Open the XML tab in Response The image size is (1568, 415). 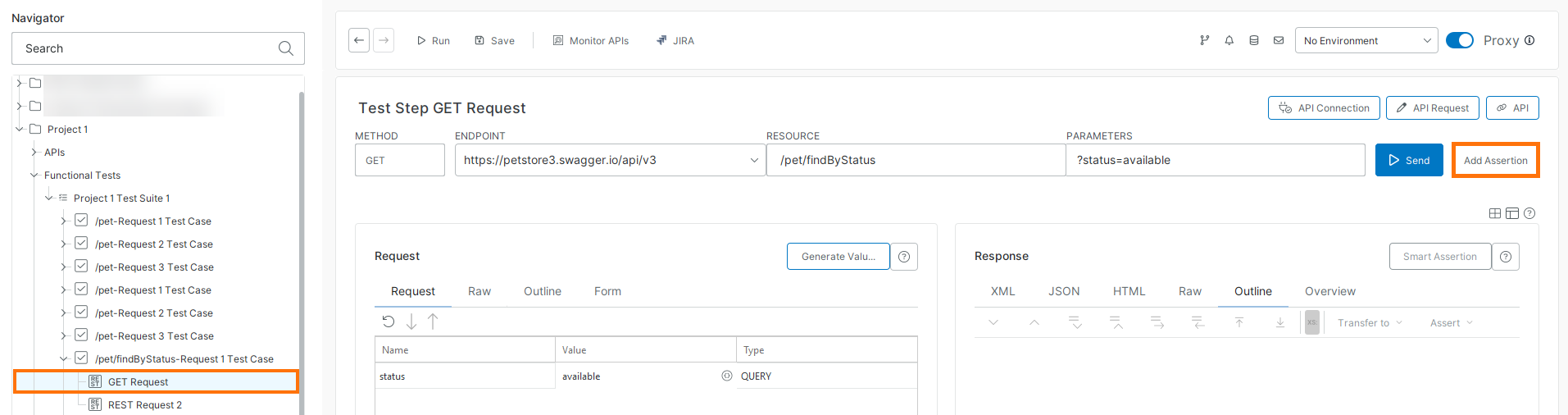click(1003, 291)
